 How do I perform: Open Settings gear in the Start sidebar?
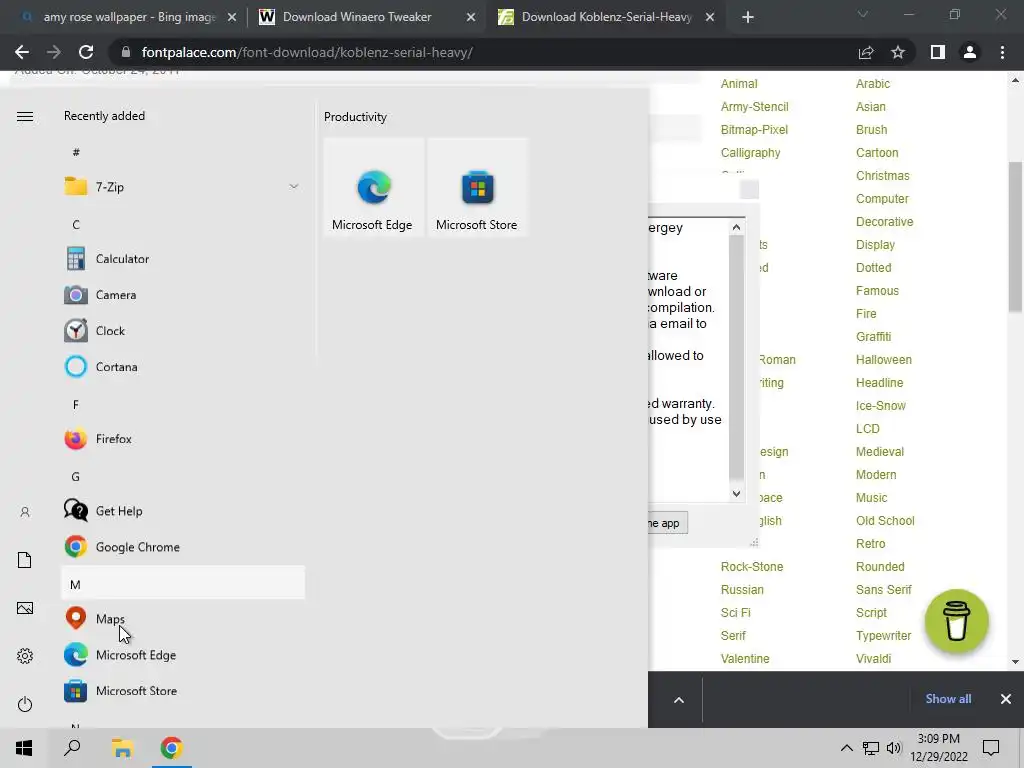(x=25, y=656)
